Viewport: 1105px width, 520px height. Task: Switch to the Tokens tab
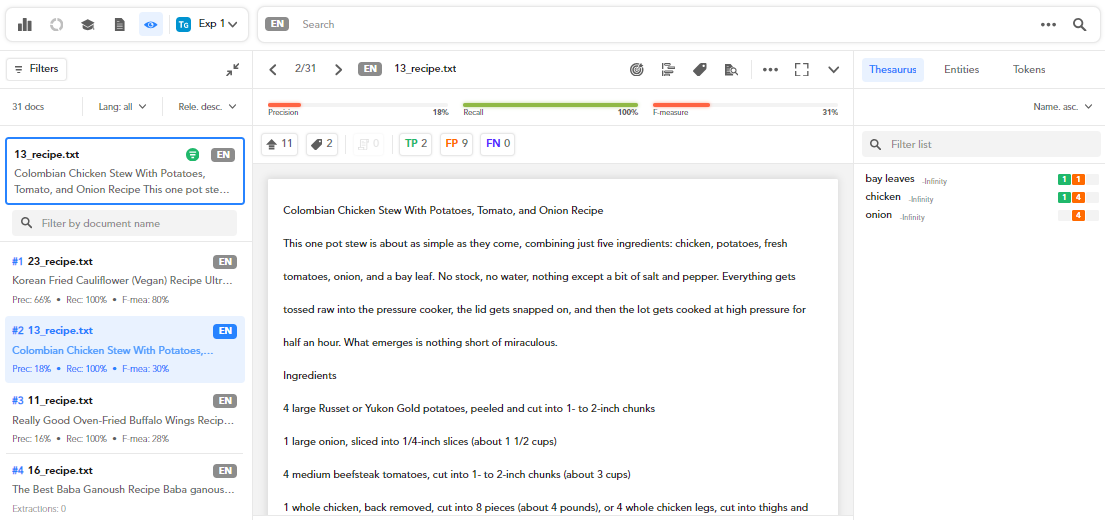(x=1029, y=69)
